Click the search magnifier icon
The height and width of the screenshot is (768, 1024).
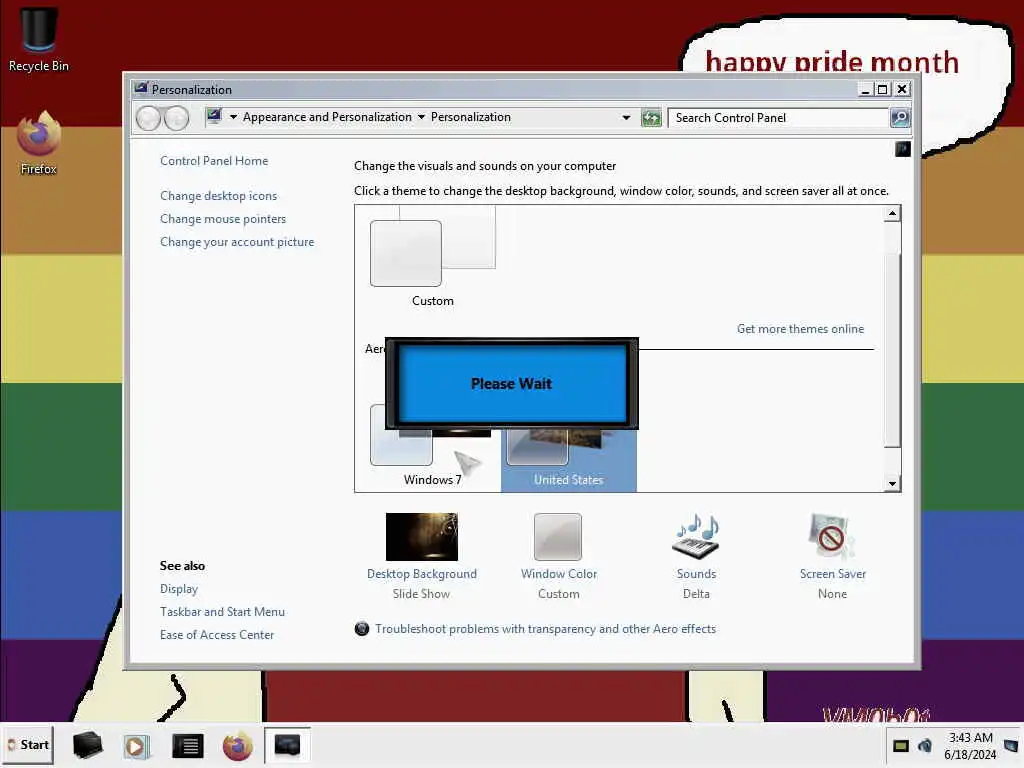[900, 118]
